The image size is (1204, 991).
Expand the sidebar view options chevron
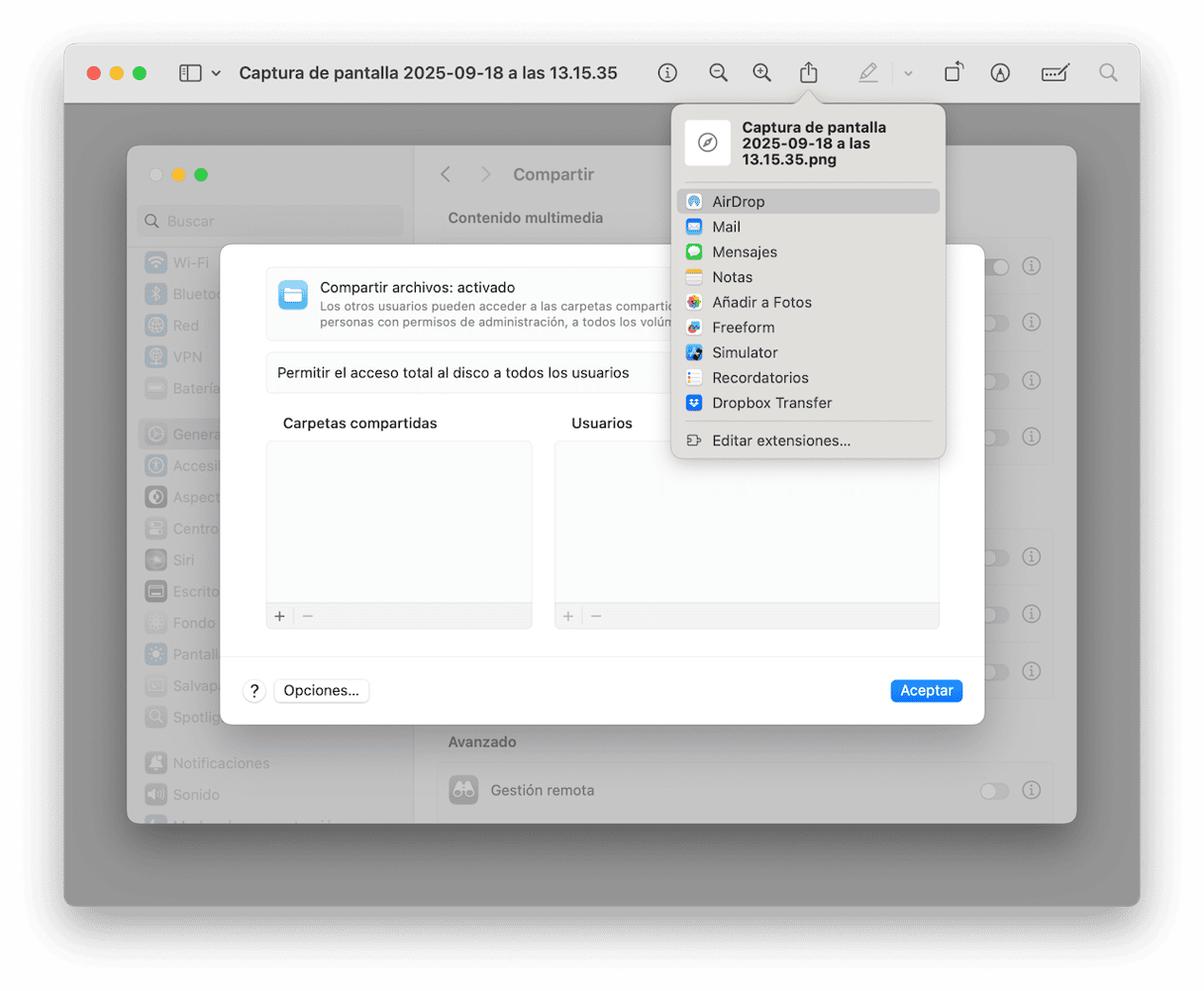pos(216,73)
